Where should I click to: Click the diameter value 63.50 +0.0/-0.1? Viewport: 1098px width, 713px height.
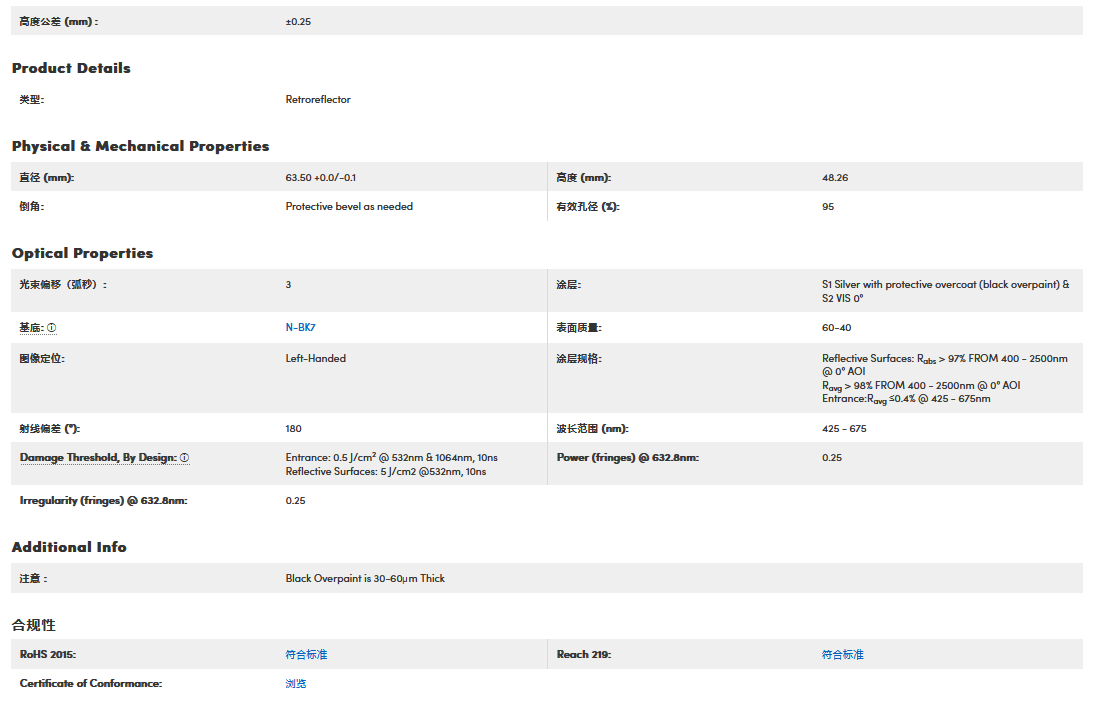pyautogui.click(x=321, y=178)
